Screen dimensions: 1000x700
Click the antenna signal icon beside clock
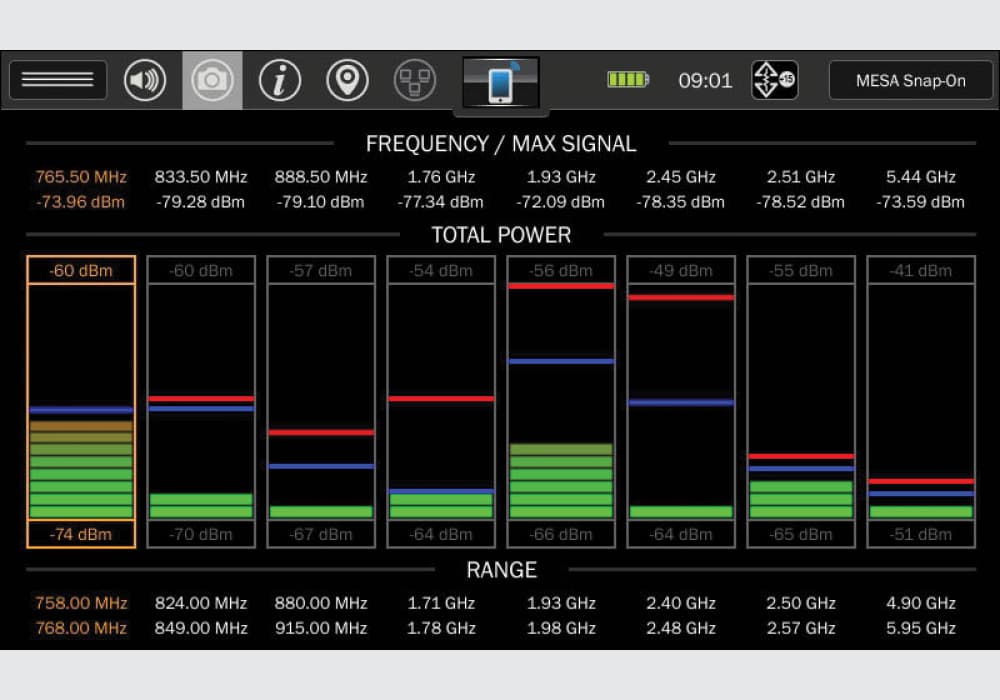774,80
